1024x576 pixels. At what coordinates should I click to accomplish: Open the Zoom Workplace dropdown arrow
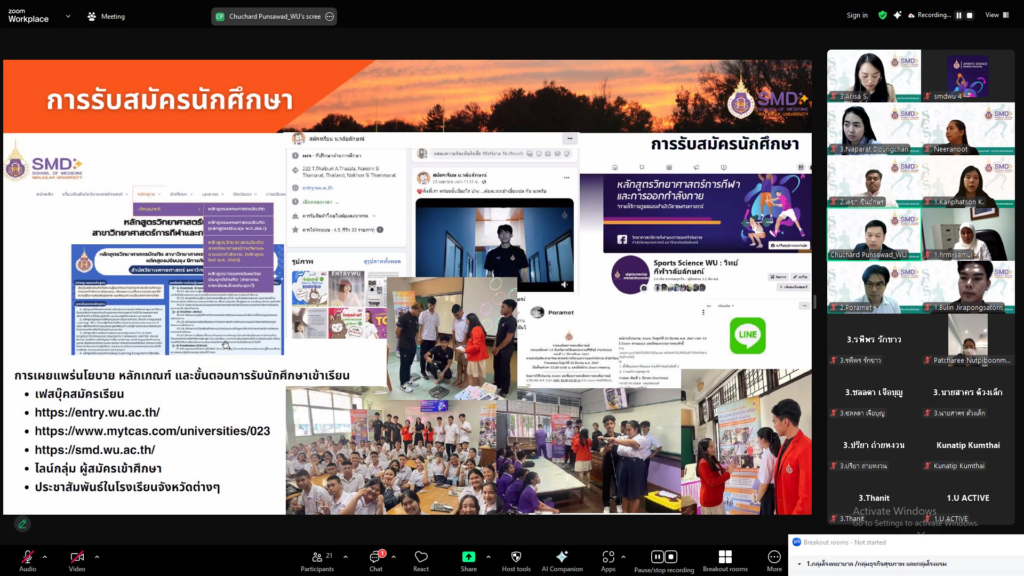(68, 16)
